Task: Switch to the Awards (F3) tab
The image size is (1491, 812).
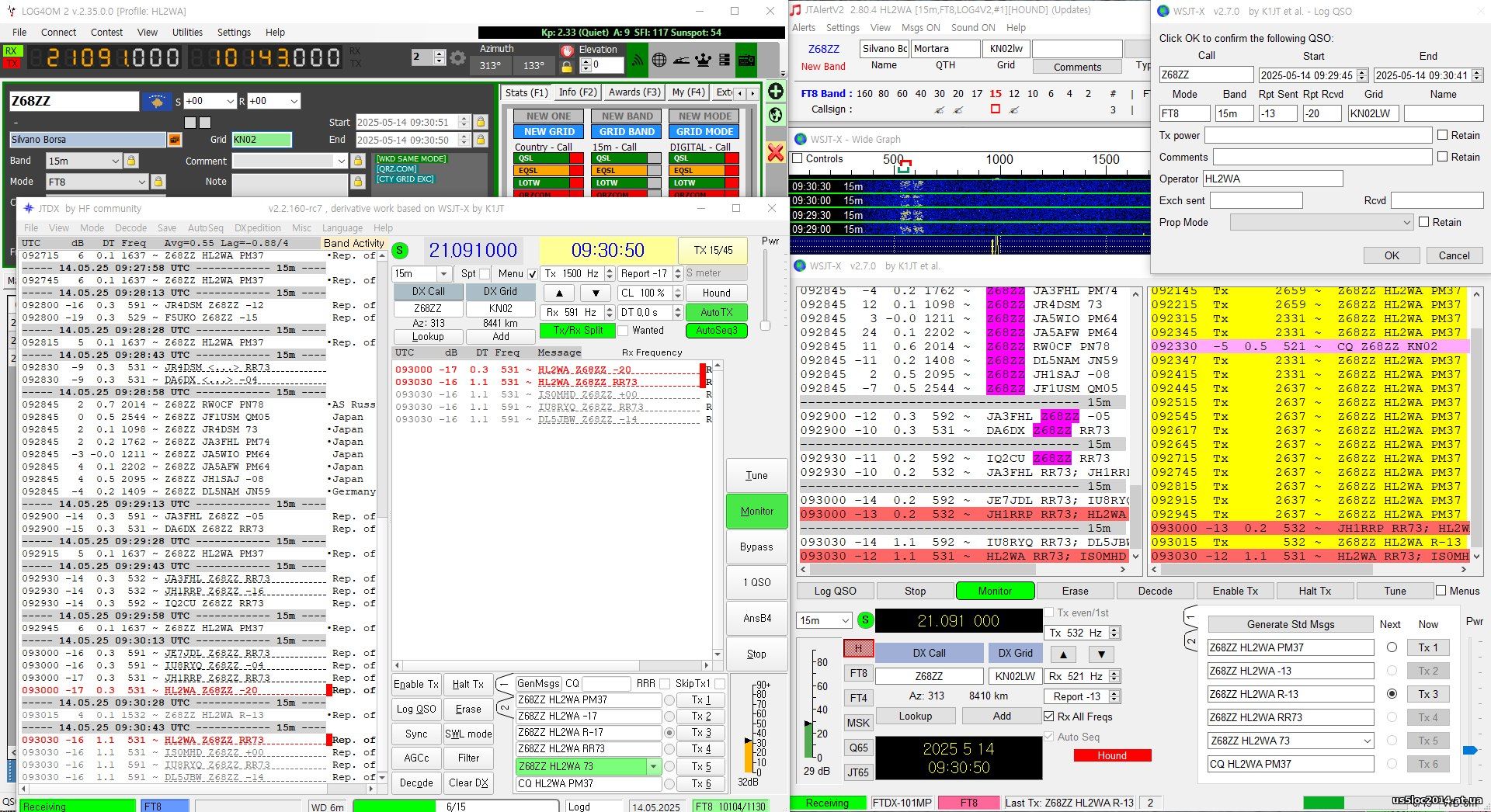Action: coord(634,92)
